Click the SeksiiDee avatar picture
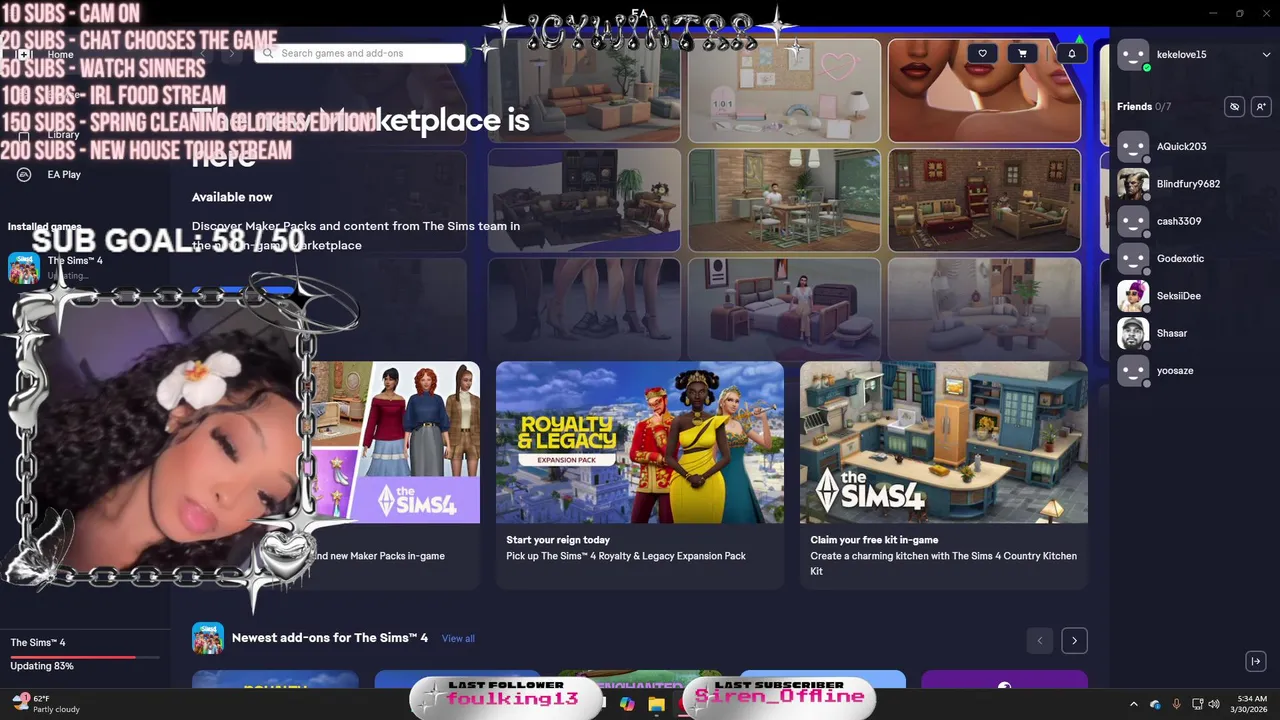 (x=1133, y=296)
